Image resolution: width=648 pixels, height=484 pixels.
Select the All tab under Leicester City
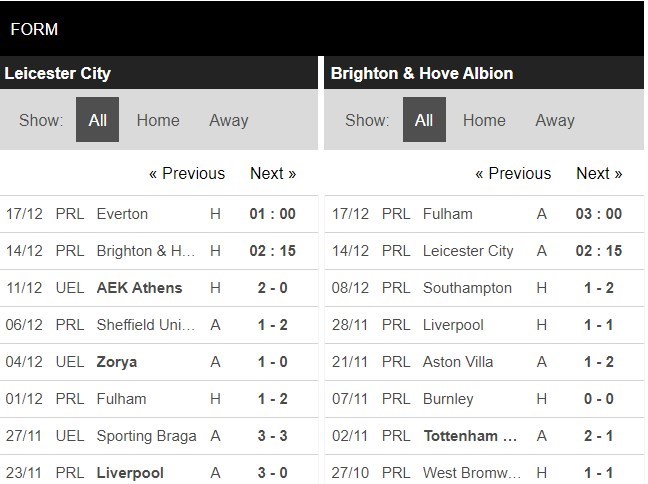click(97, 120)
